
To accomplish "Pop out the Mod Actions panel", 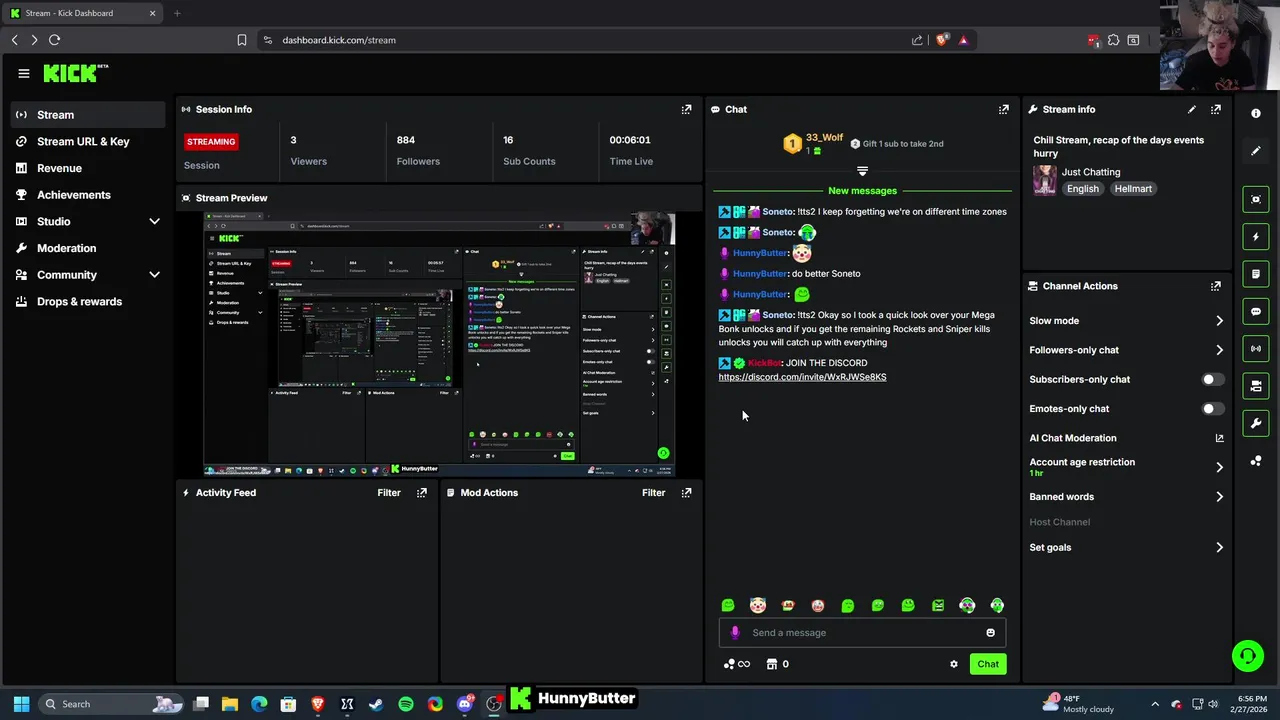I will 686,492.
